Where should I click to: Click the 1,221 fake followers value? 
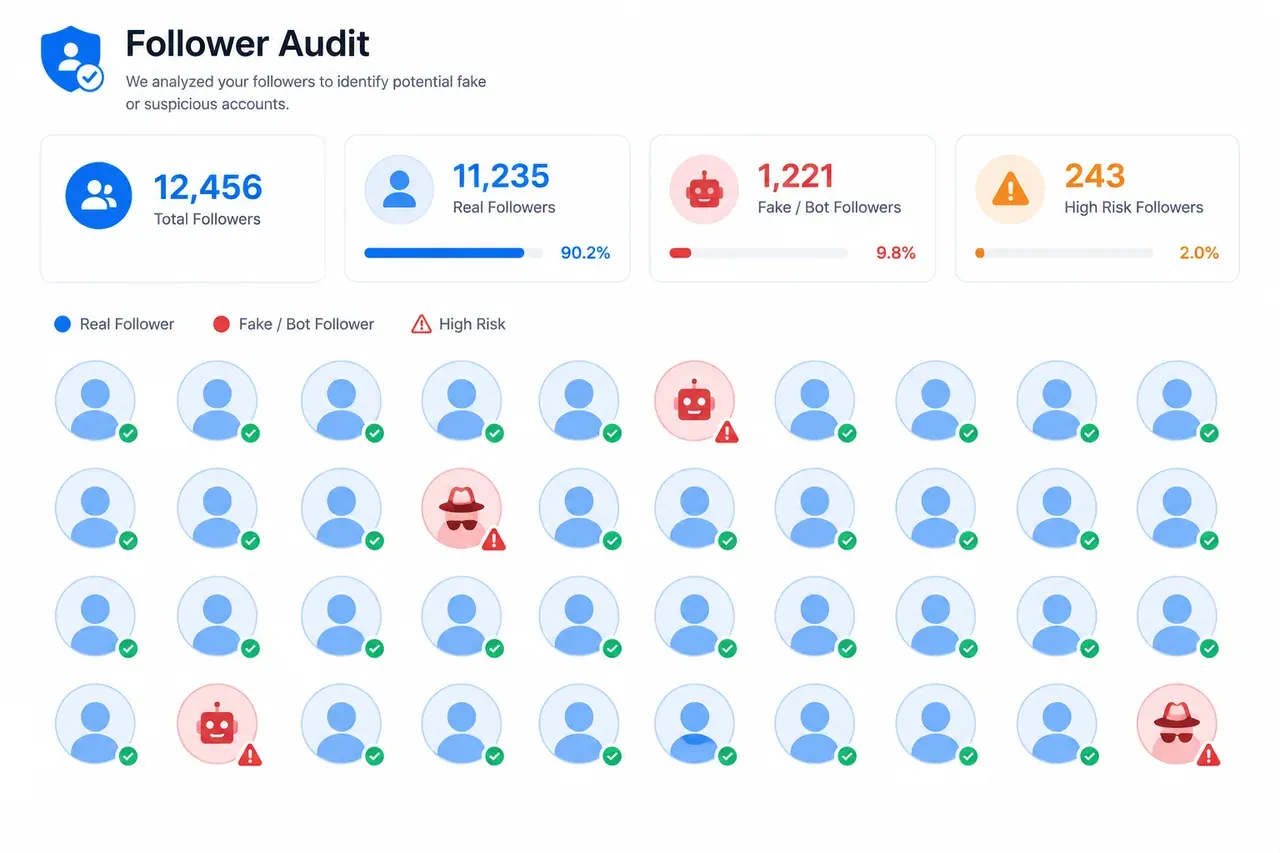[x=796, y=176]
